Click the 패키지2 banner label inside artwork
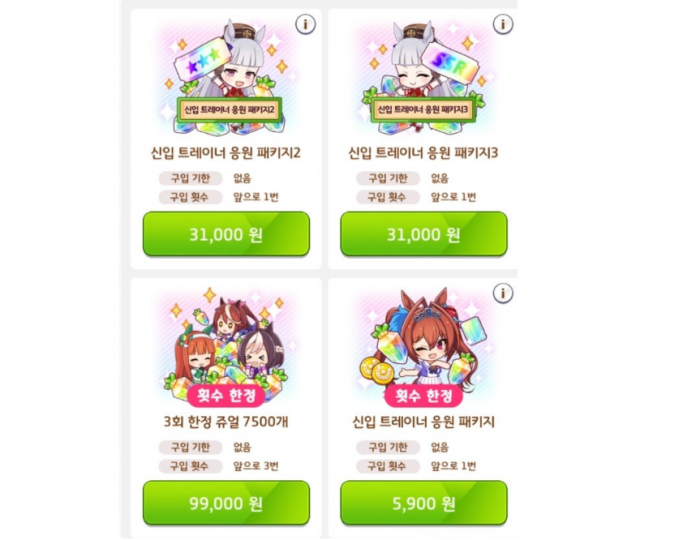This screenshot has height=540, width=696. [229, 110]
